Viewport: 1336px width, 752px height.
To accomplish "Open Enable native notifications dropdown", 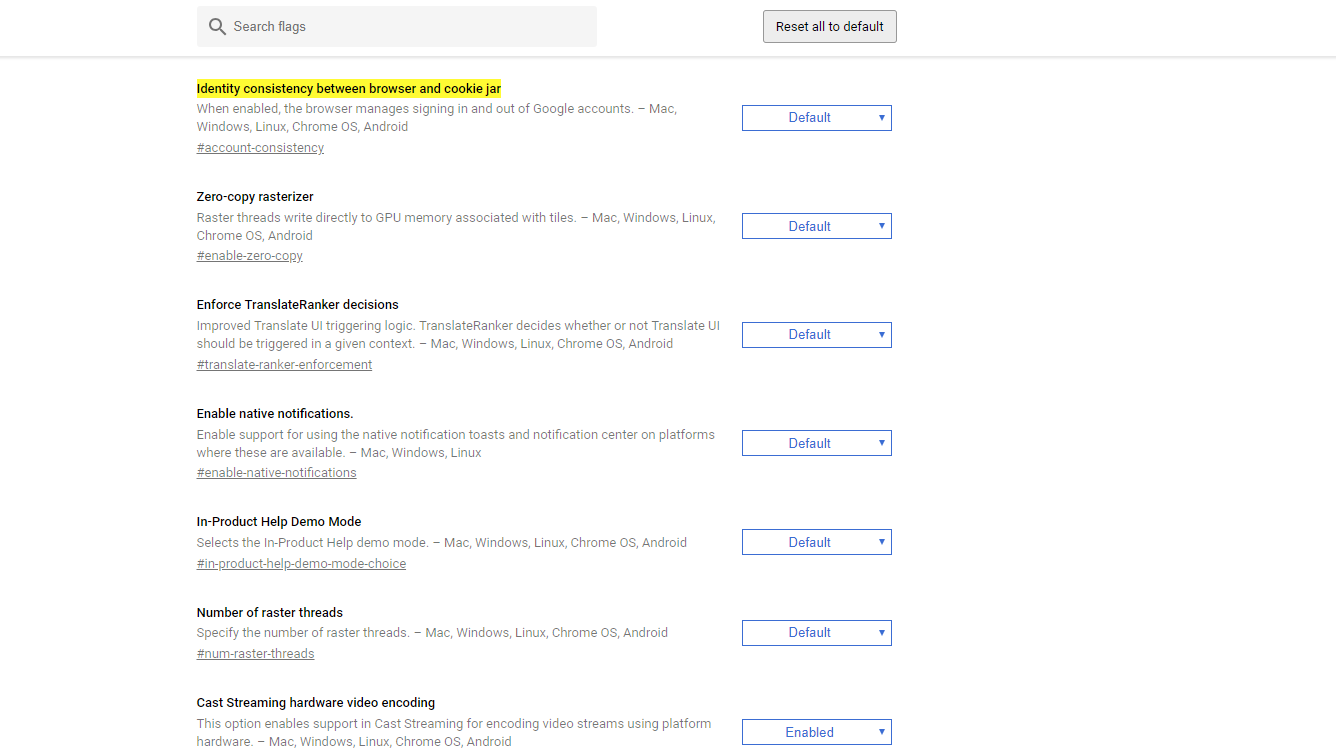I will tap(816, 443).
